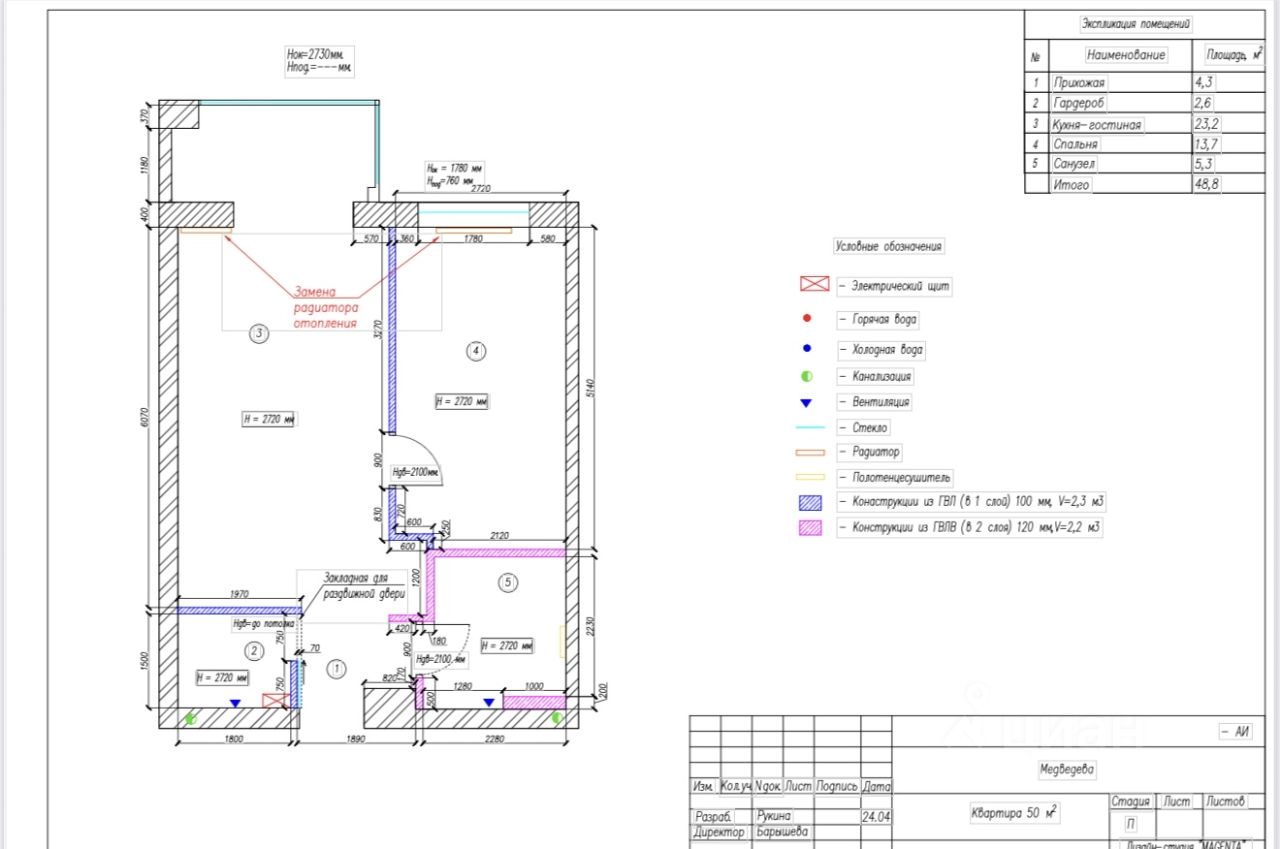Click the 1890 bottom dimension

(357, 740)
